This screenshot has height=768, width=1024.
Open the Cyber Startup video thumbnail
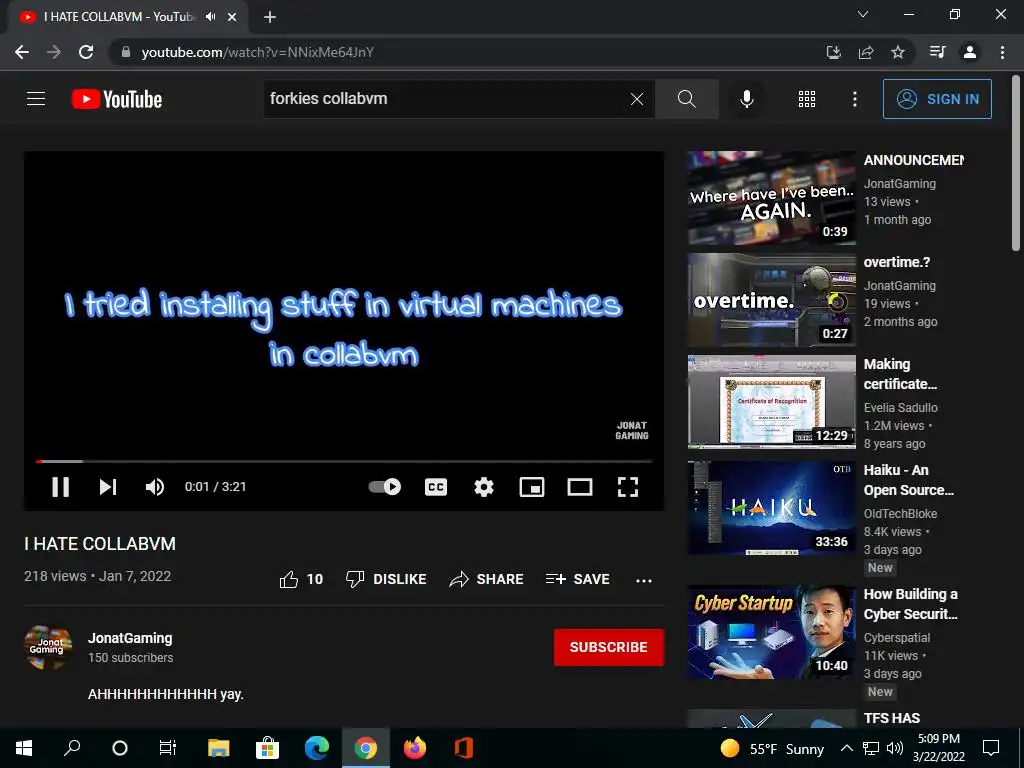[x=771, y=632]
